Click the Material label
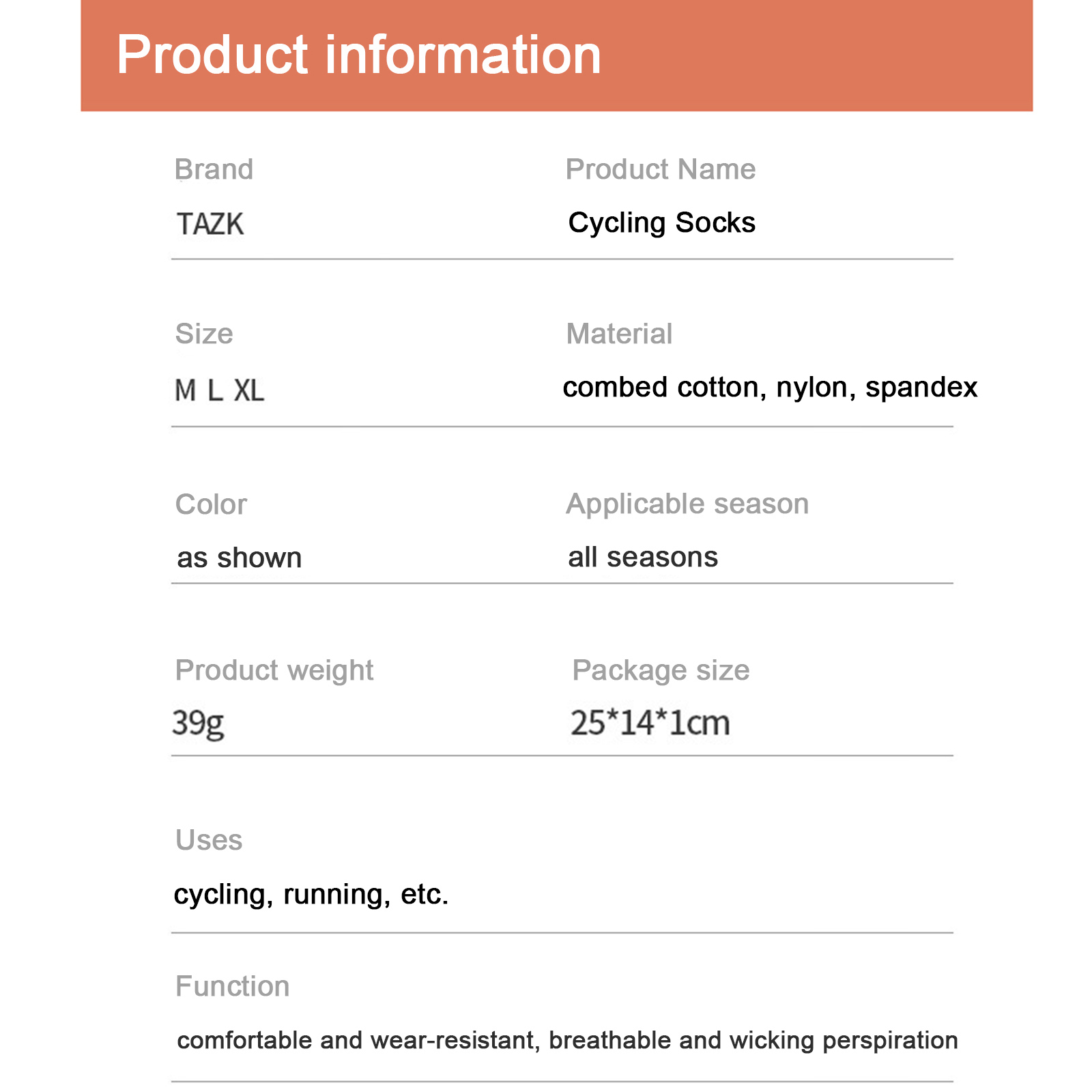1092x1092 pixels. [x=619, y=334]
